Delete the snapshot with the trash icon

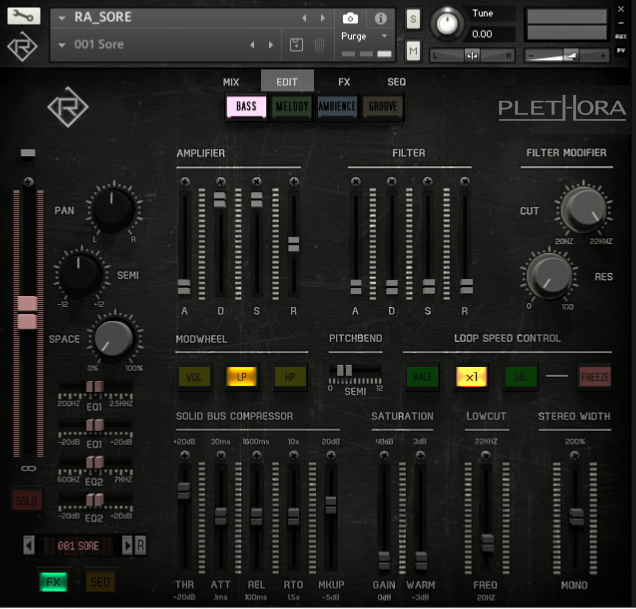319,45
